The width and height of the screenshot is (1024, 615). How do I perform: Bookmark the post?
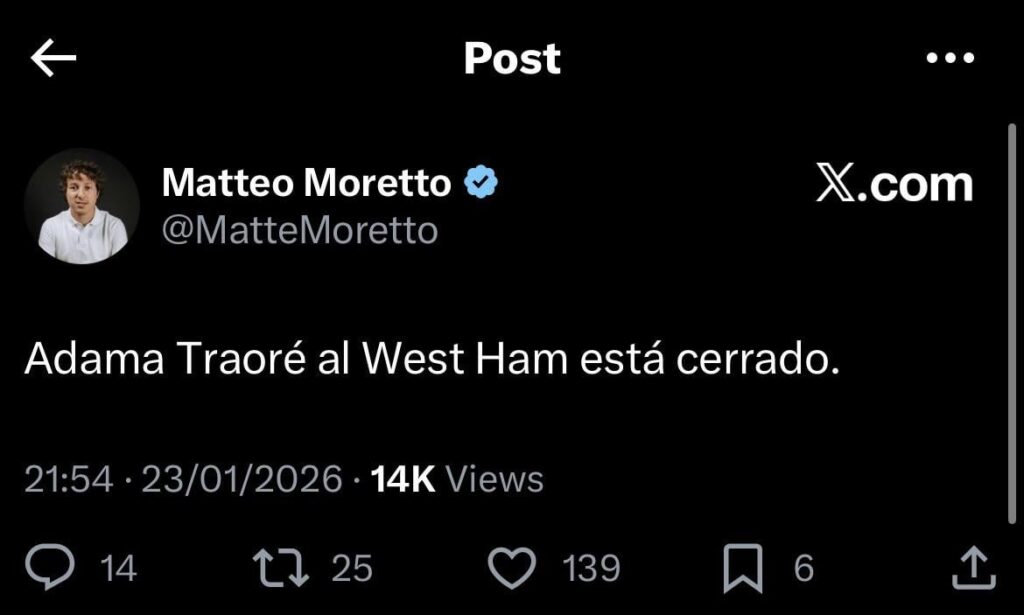coord(744,567)
